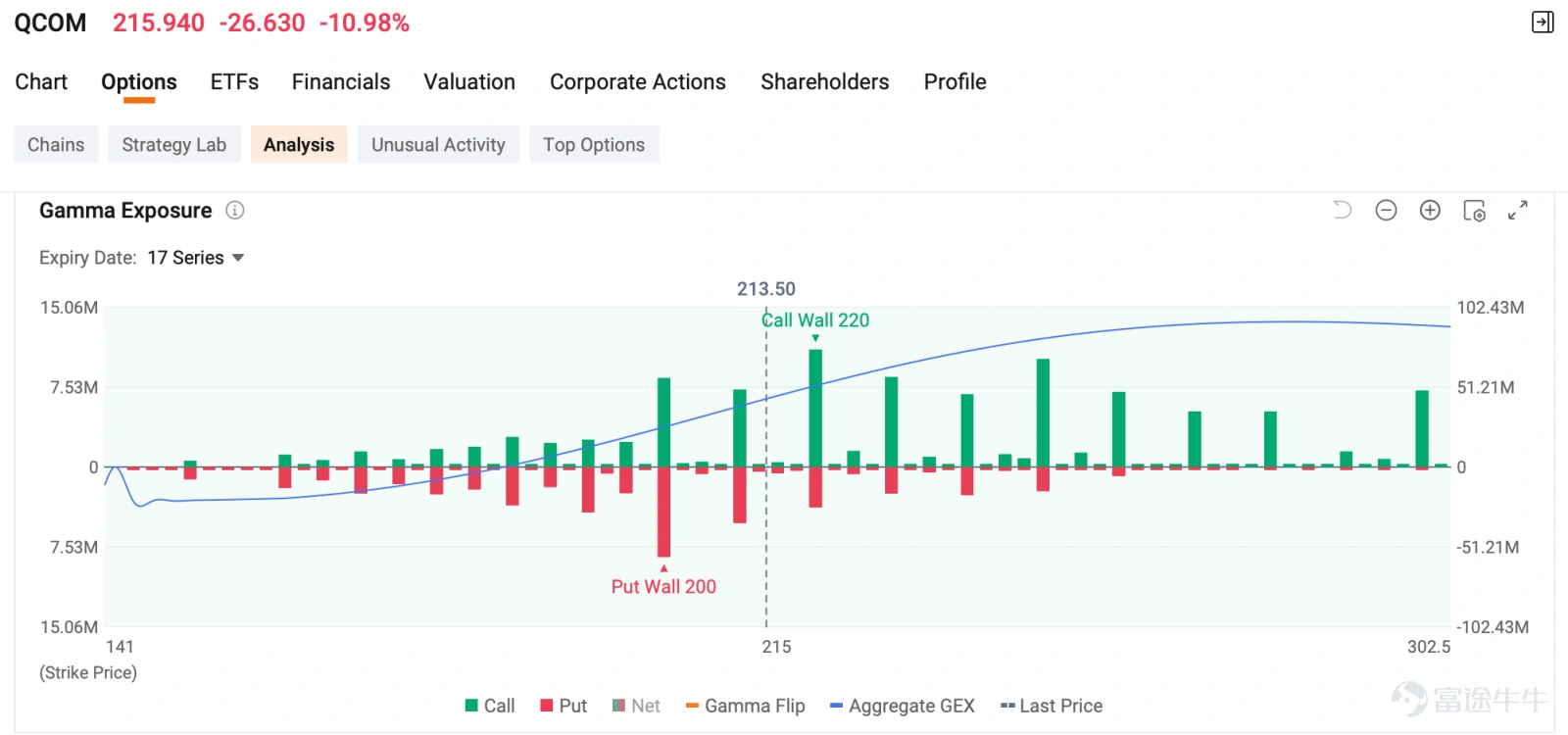Open Top Options sub-tab

(x=594, y=144)
